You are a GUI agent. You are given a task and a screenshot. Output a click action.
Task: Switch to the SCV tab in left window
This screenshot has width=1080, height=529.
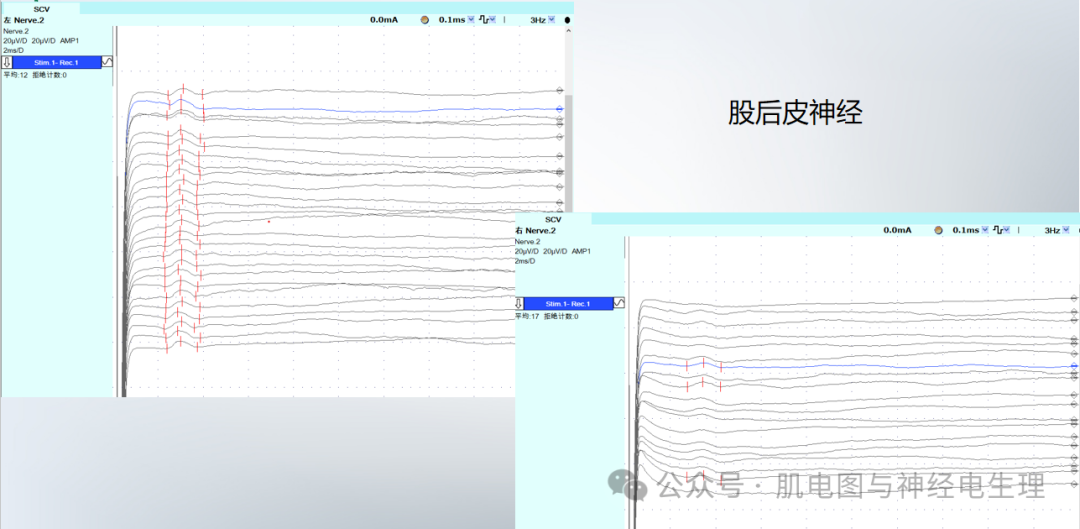(x=41, y=8)
